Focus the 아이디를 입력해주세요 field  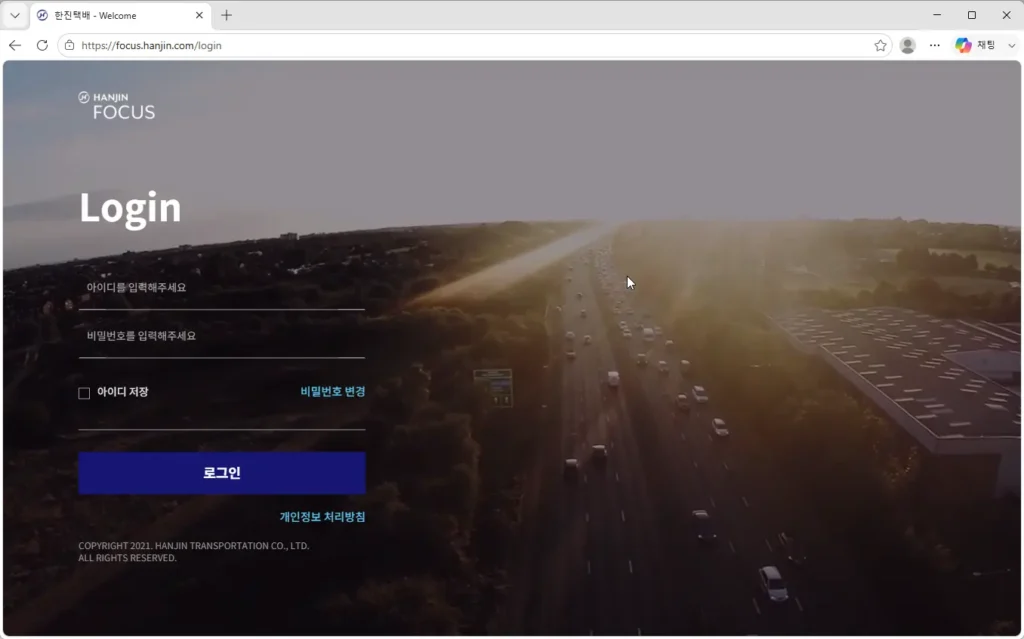tap(221, 288)
